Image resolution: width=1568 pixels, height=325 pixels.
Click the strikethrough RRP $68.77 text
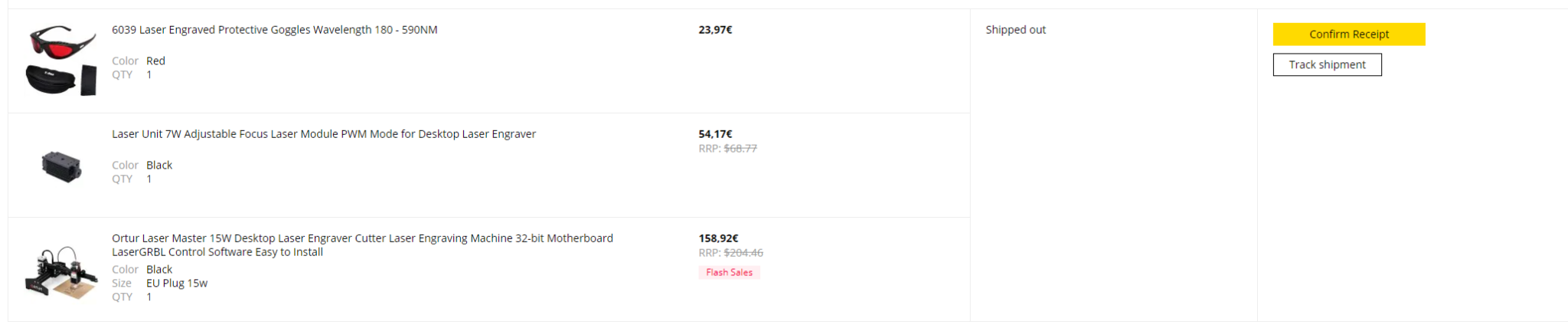point(727,149)
